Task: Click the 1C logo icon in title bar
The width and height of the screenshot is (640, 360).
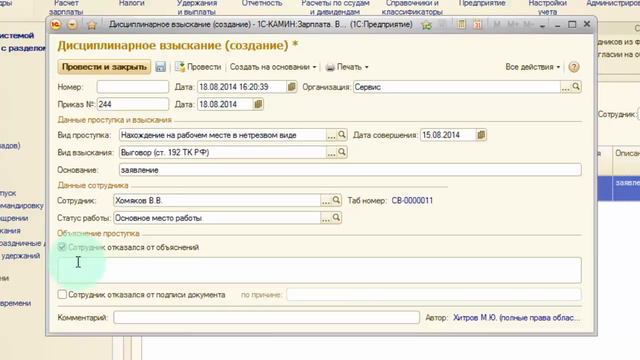Action: point(56,25)
